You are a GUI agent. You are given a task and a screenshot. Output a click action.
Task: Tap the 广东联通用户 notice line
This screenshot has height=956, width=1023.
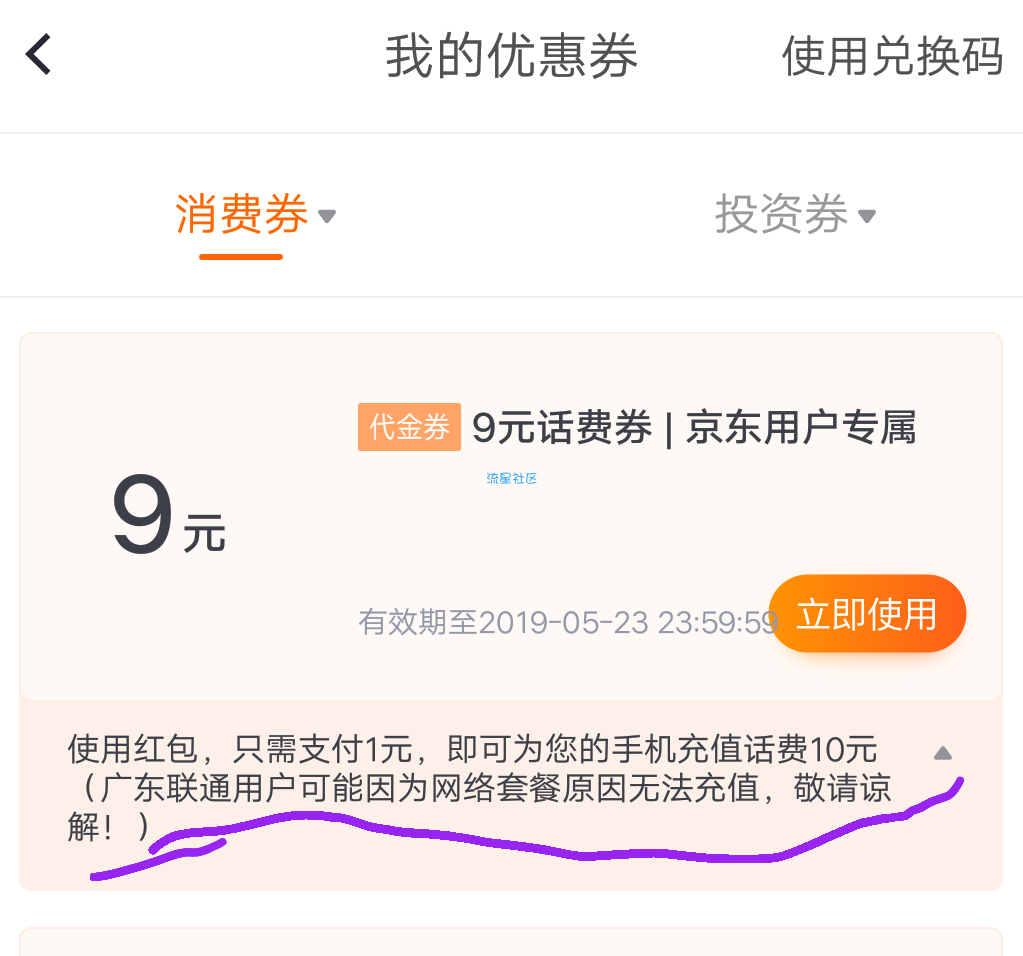[480, 788]
